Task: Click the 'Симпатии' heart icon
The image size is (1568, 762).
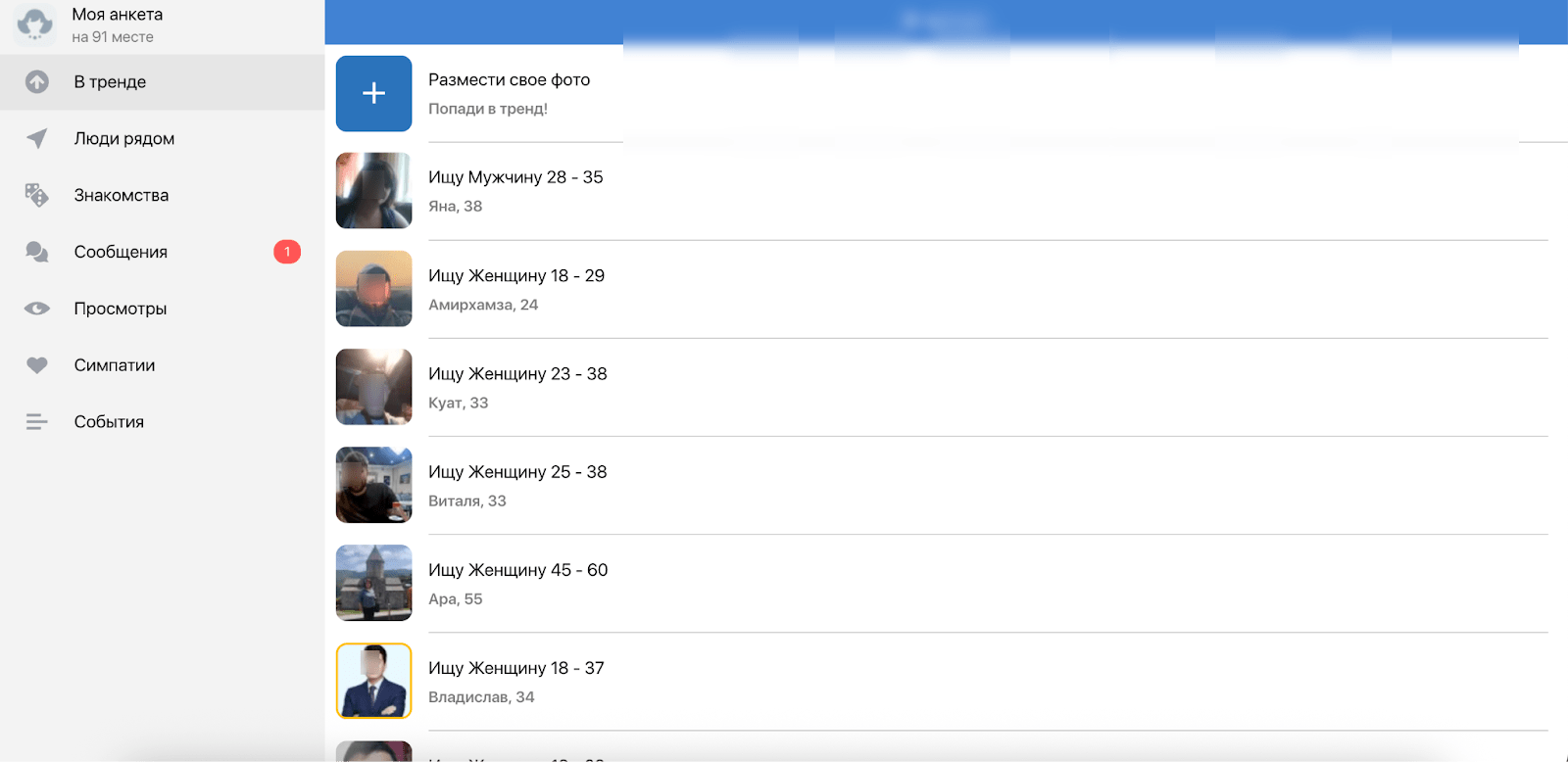Action: [37, 365]
